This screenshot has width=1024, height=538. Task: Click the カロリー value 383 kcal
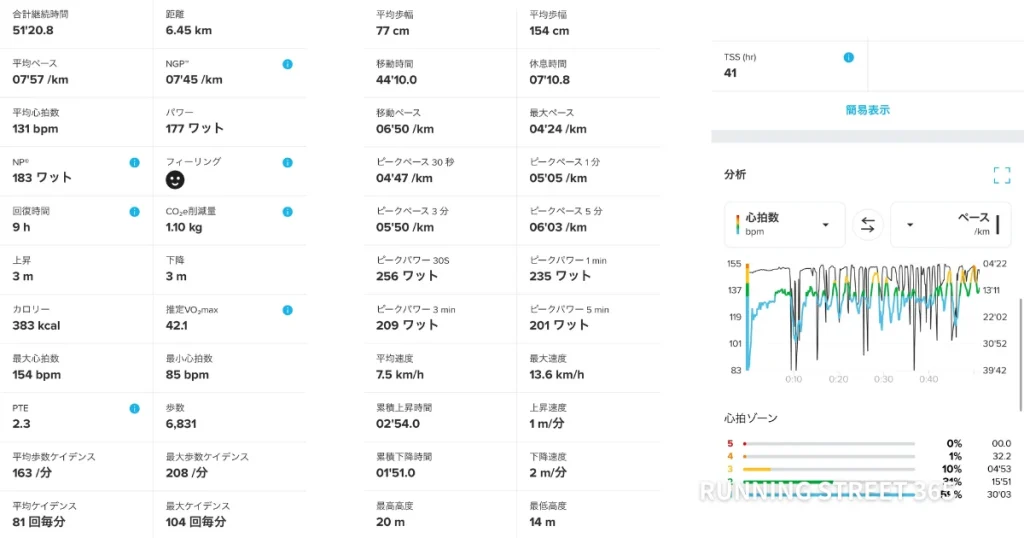tap(36, 325)
